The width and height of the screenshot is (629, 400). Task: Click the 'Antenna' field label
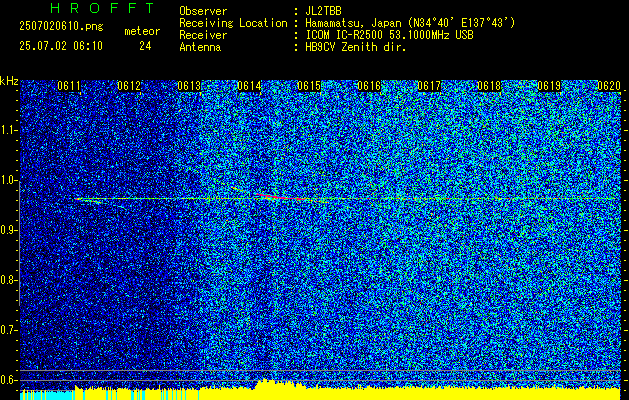[x=200, y=47]
